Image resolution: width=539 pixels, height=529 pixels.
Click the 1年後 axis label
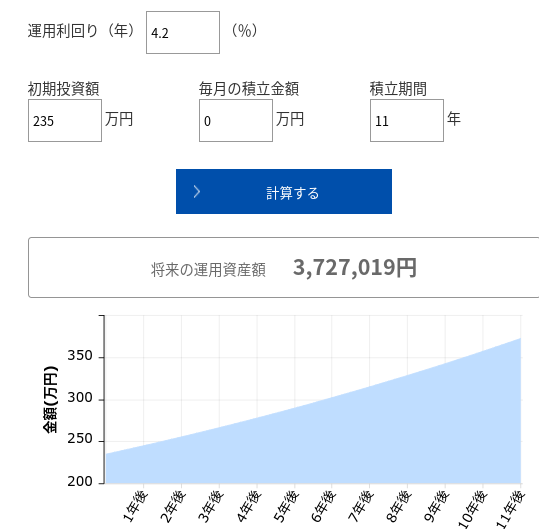click(x=136, y=507)
